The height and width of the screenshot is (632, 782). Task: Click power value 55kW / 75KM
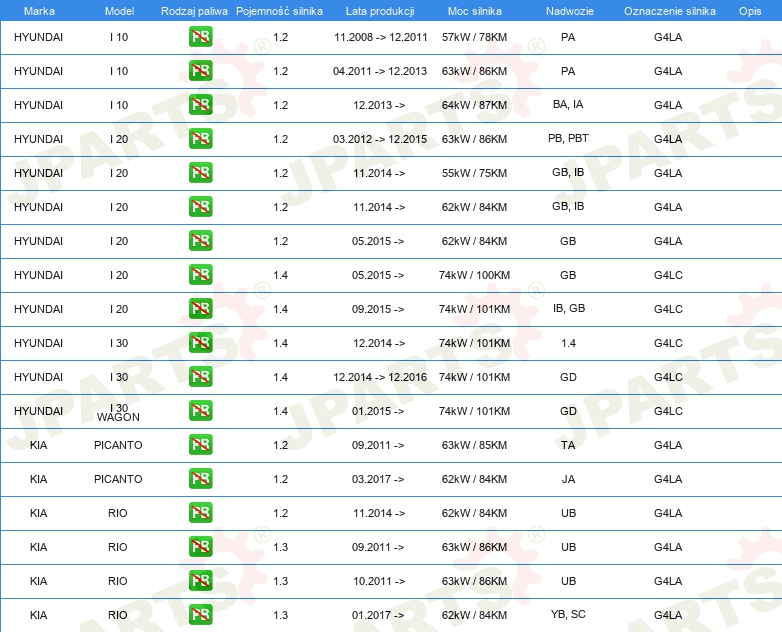474,173
